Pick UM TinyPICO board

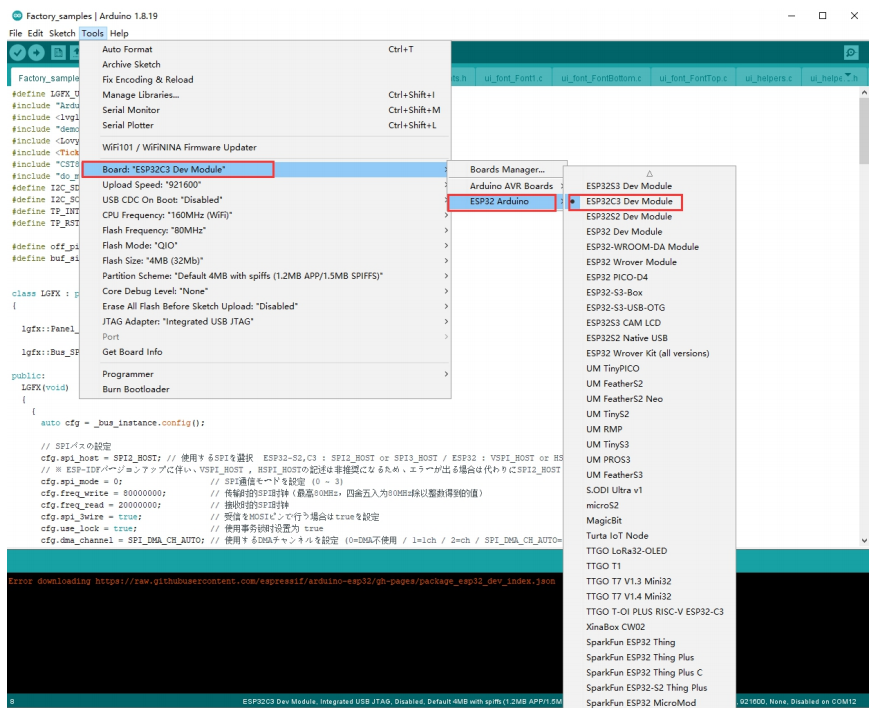tap(649, 368)
